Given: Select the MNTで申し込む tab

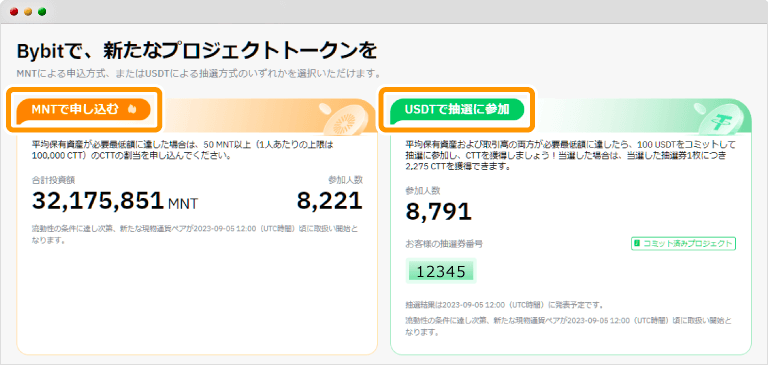Looking at the screenshot, I should tap(83, 110).
